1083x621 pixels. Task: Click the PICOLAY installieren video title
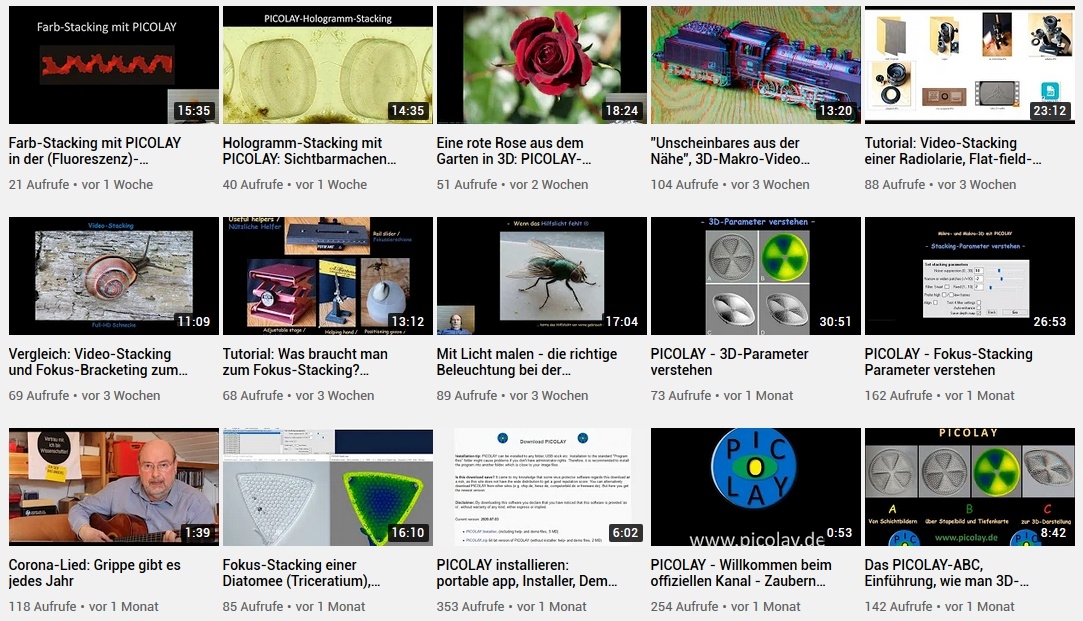click(518, 573)
